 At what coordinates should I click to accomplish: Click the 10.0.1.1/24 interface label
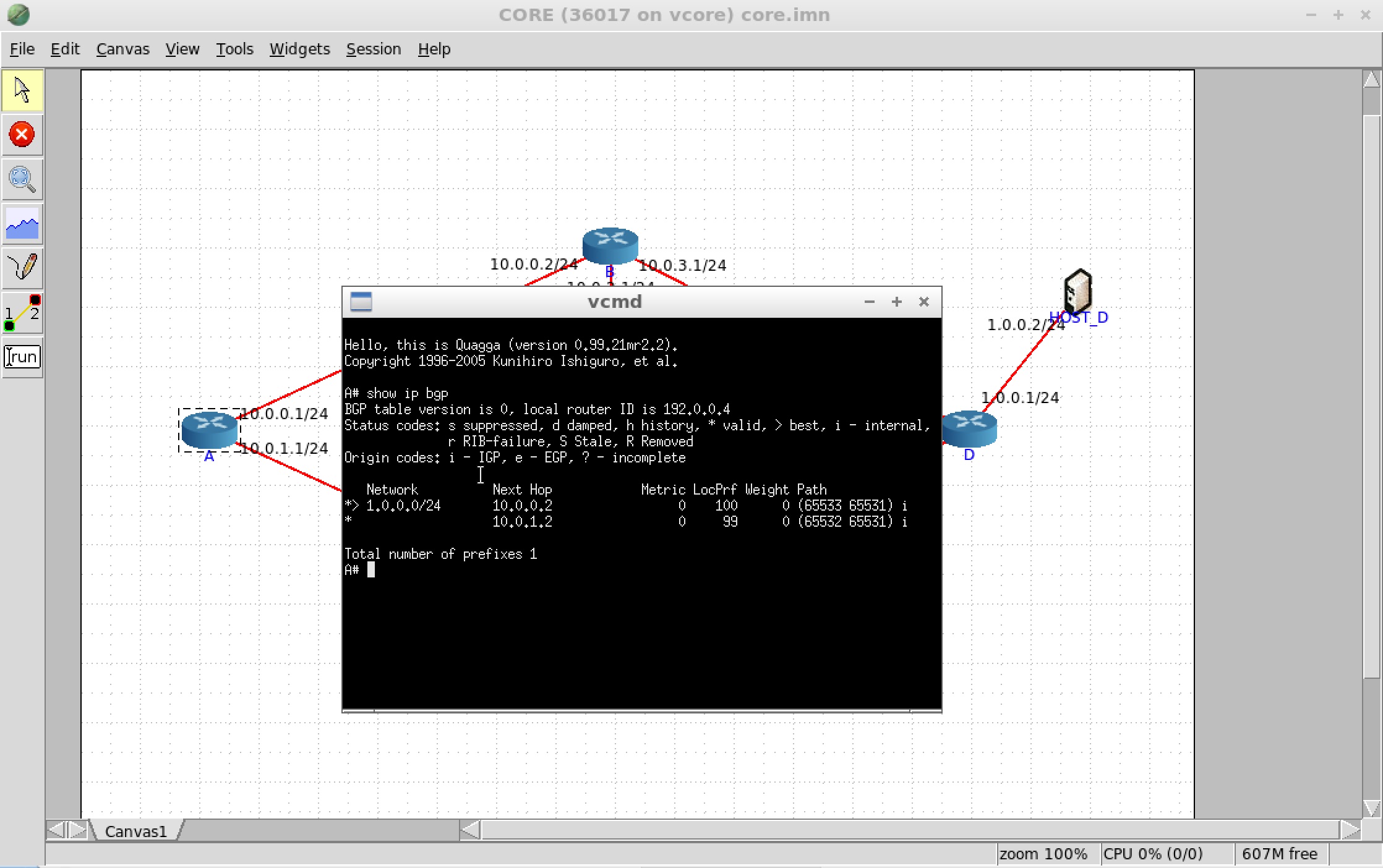point(285,448)
